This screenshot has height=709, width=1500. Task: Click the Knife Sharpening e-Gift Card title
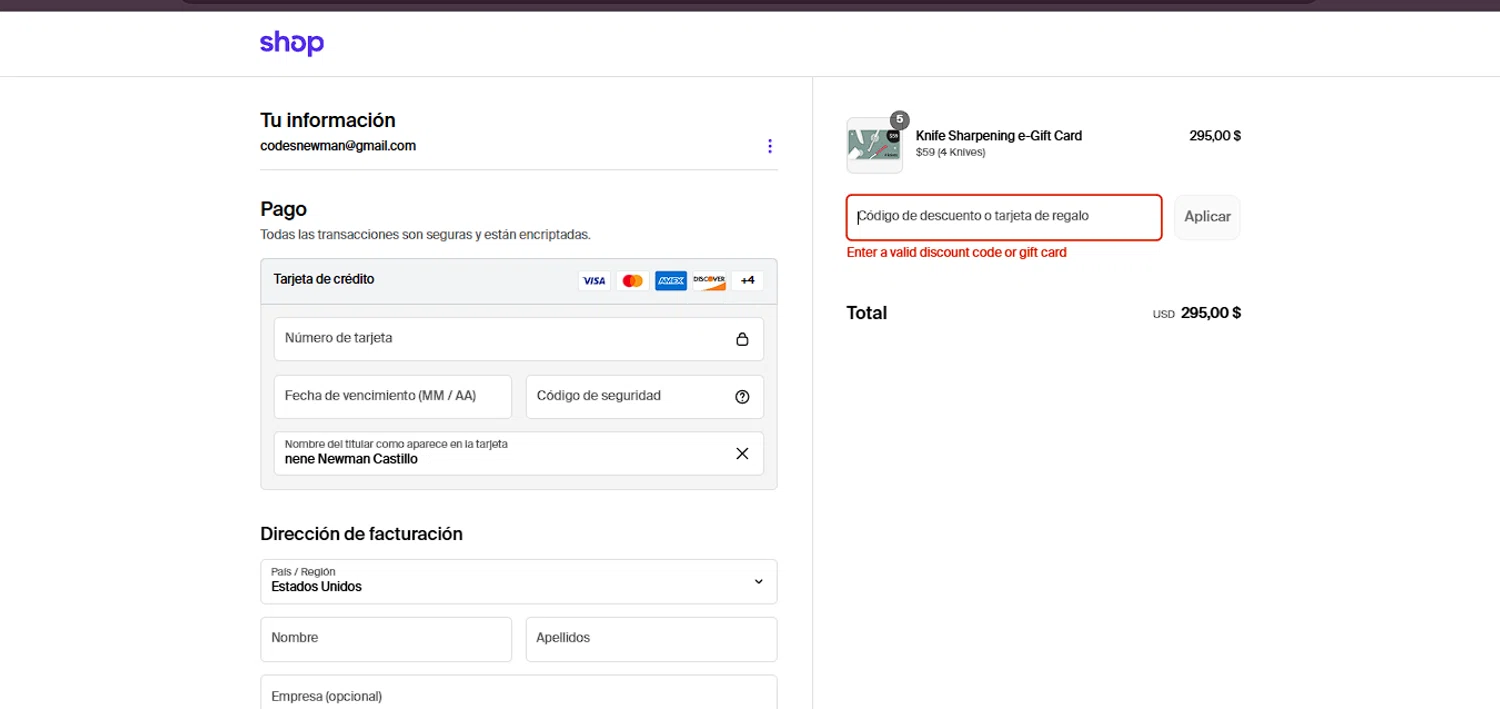click(x=999, y=136)
